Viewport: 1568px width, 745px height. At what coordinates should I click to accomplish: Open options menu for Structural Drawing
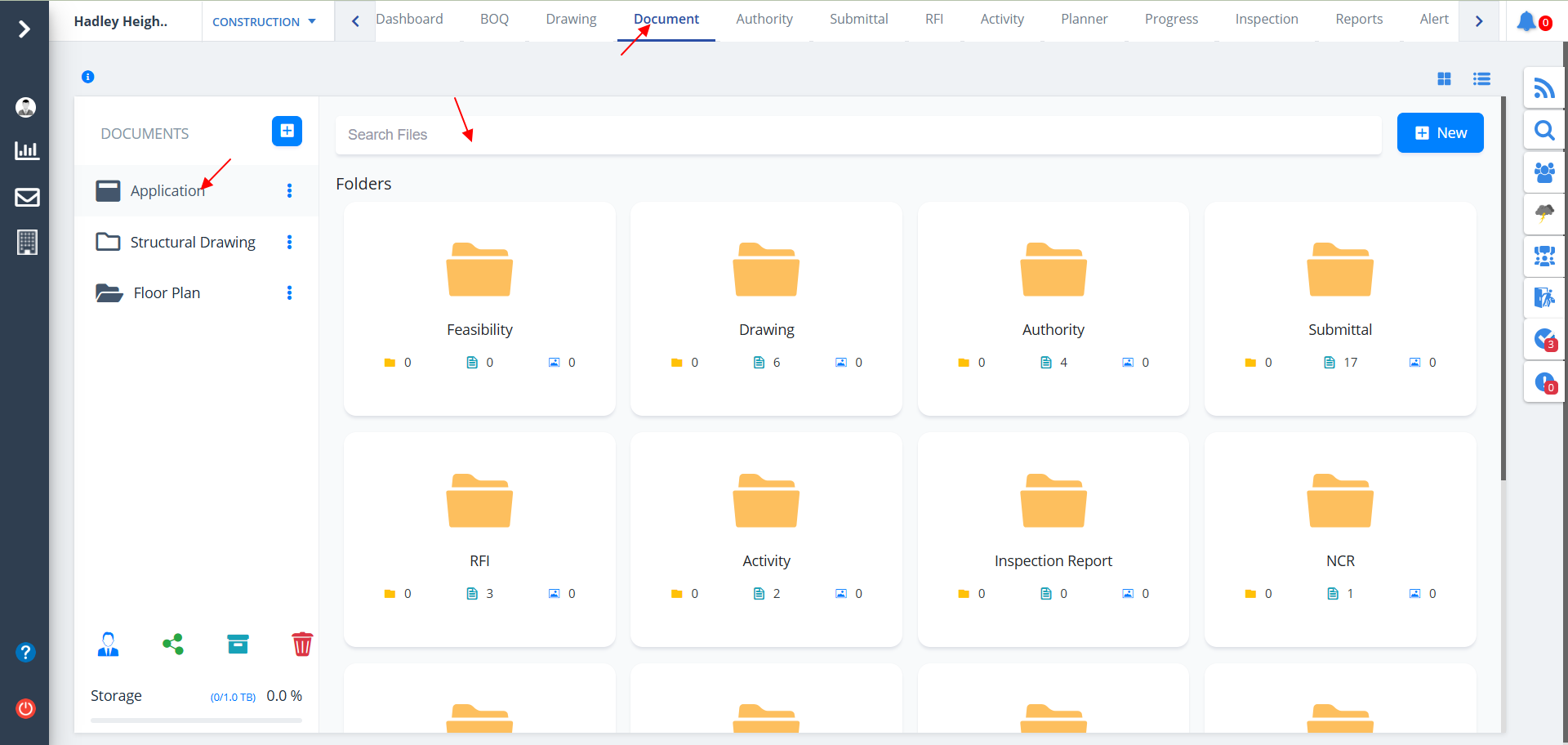[289, 243]
